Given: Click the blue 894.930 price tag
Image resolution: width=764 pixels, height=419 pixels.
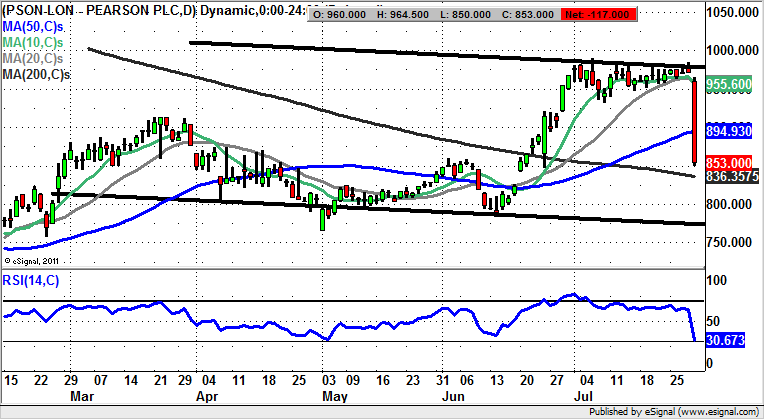Looking at the screenshot, I should 728,131.
